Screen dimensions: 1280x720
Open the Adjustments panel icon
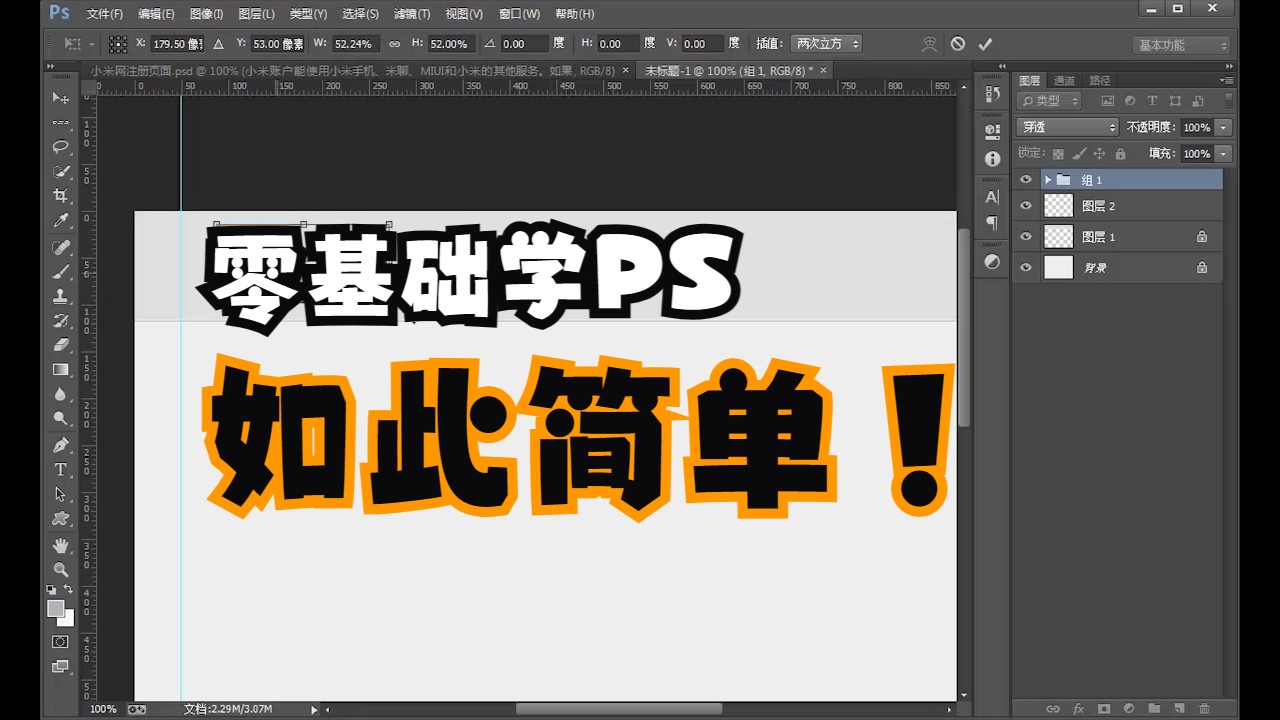coord(992,262)
